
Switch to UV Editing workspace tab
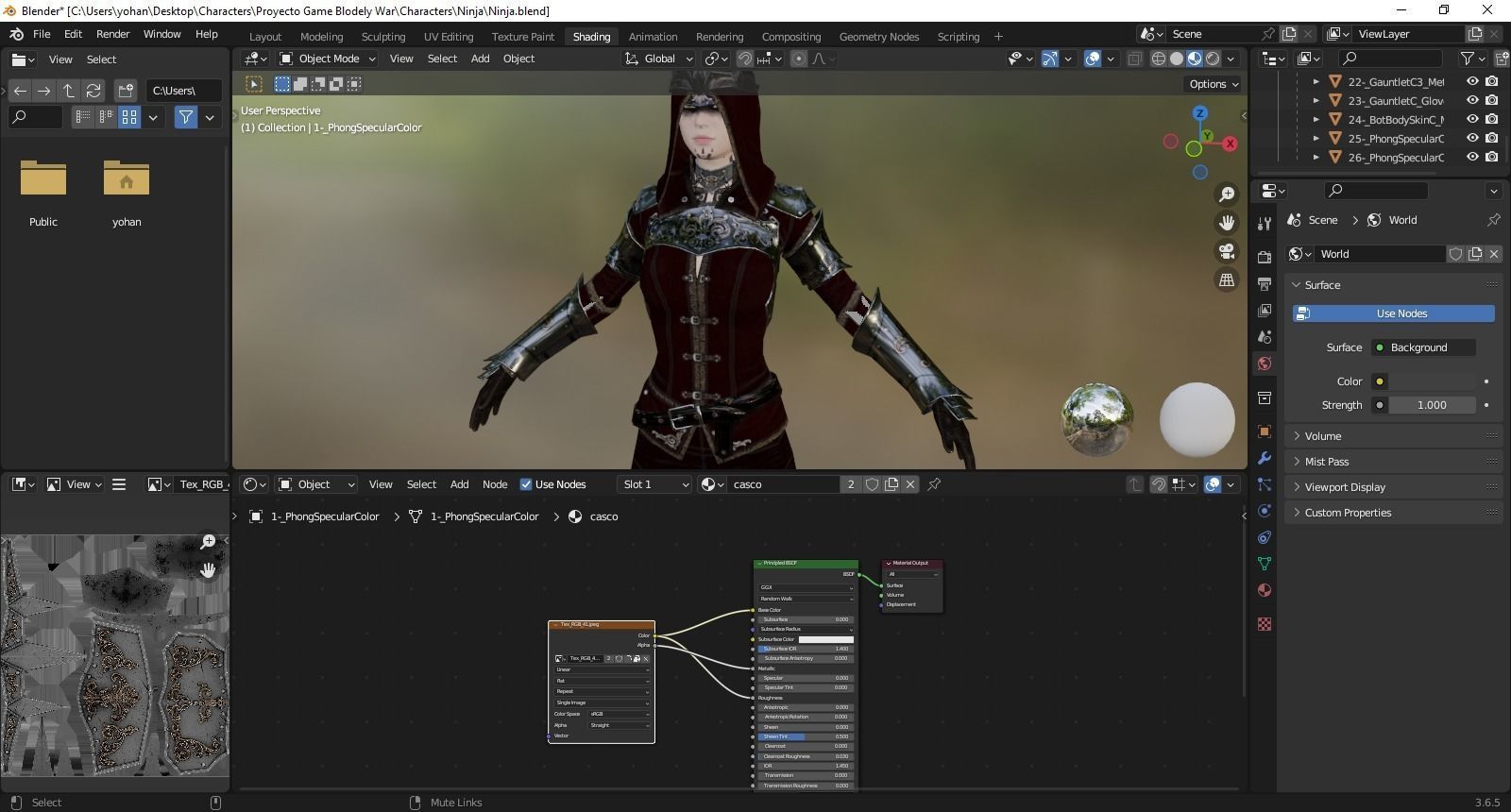[x=448, y=37]
